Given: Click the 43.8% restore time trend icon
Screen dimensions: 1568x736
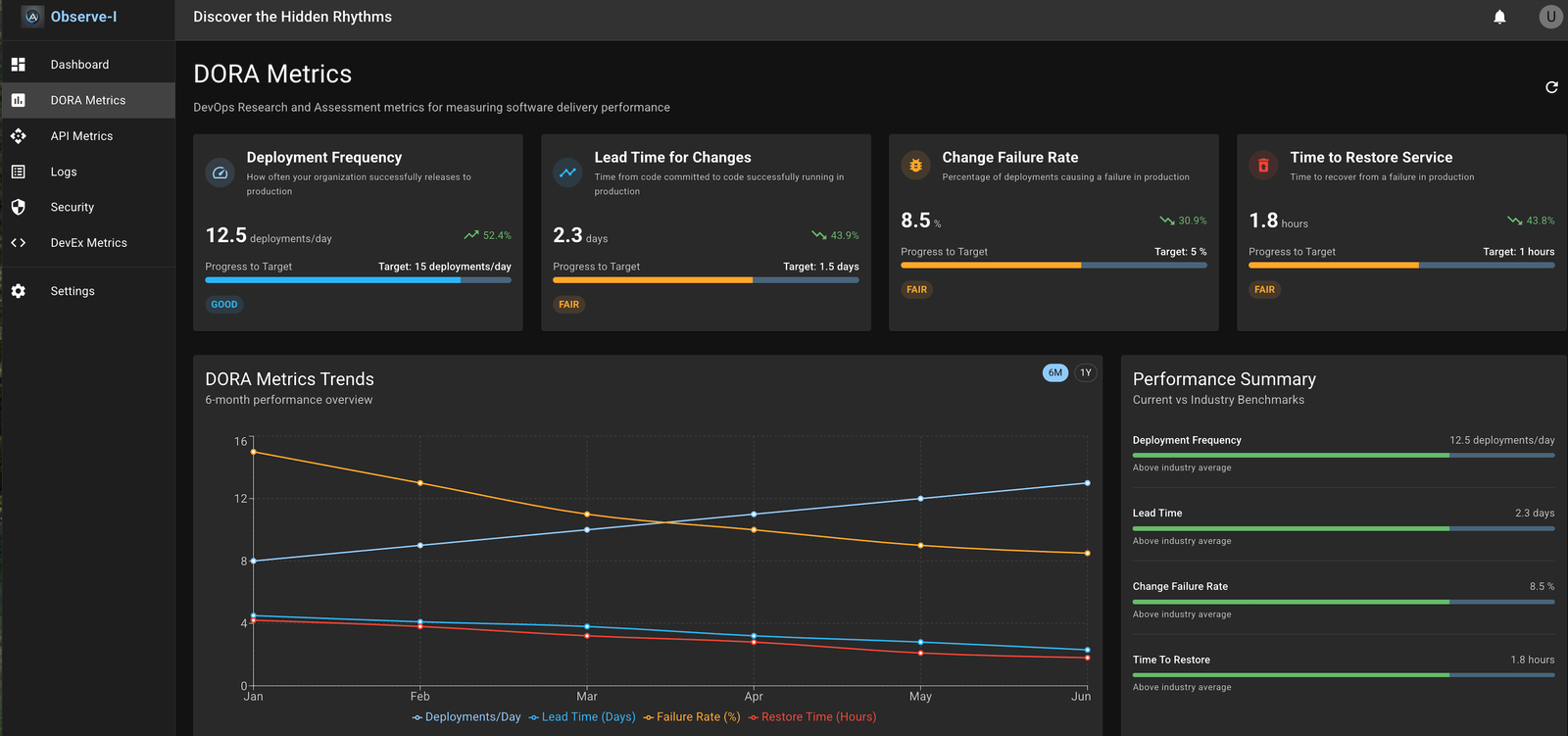Looking at the screenshot, I should [1515, 221].
